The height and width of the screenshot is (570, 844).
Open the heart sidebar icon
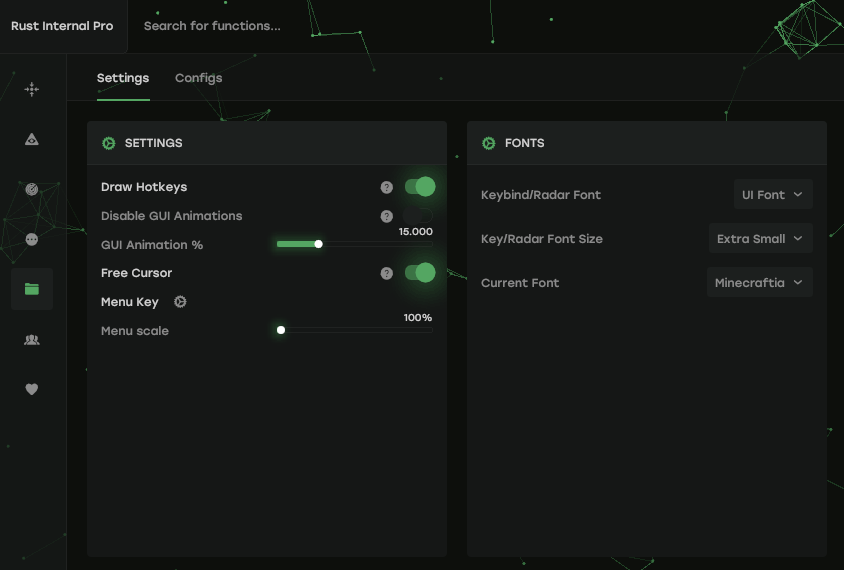coord(32,389)
